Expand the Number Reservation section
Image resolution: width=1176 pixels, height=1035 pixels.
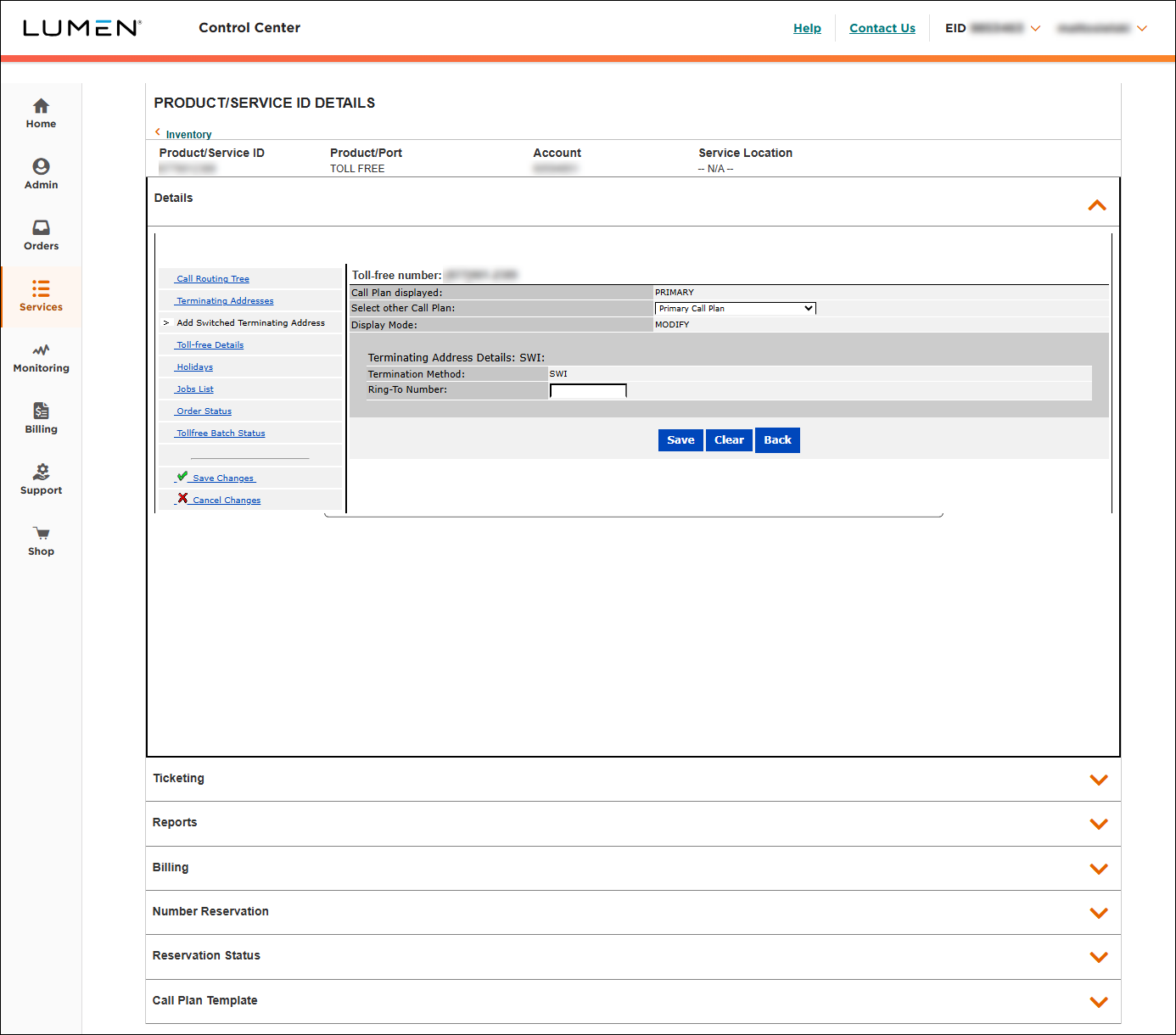tap(1099, 913)
